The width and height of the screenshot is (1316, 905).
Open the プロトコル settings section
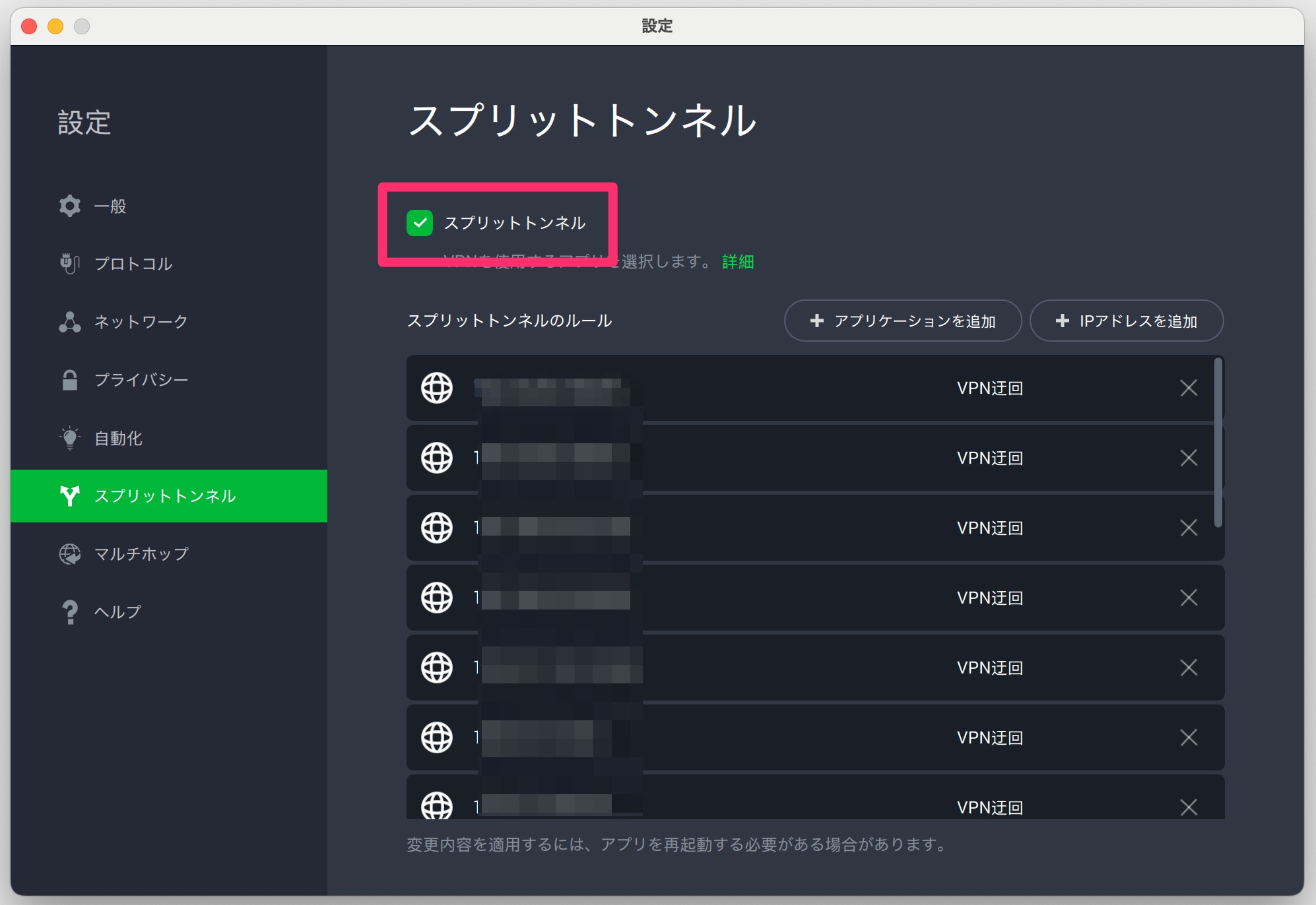point(169,264)
